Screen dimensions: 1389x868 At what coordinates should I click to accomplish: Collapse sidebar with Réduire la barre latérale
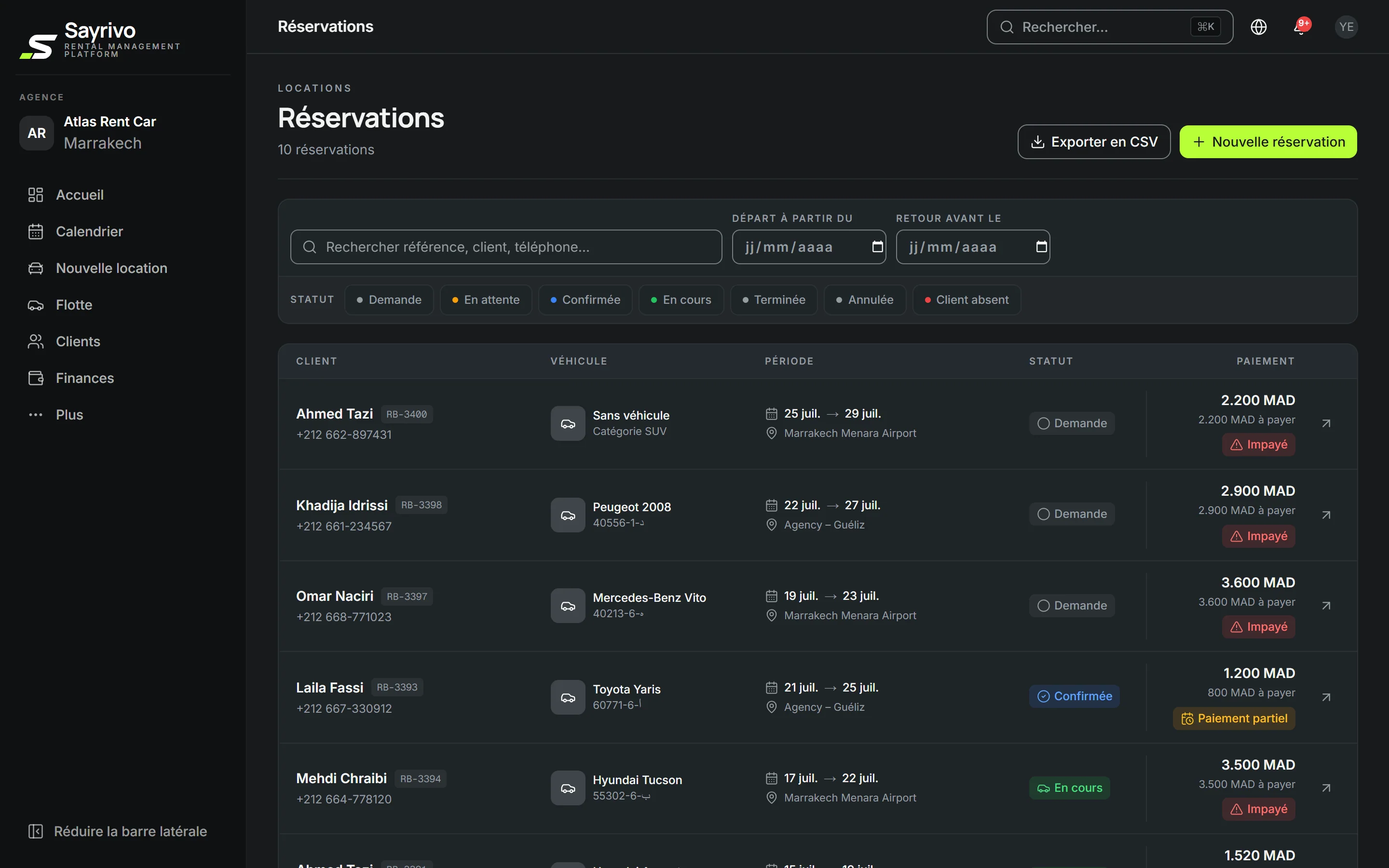click(118, 831)
